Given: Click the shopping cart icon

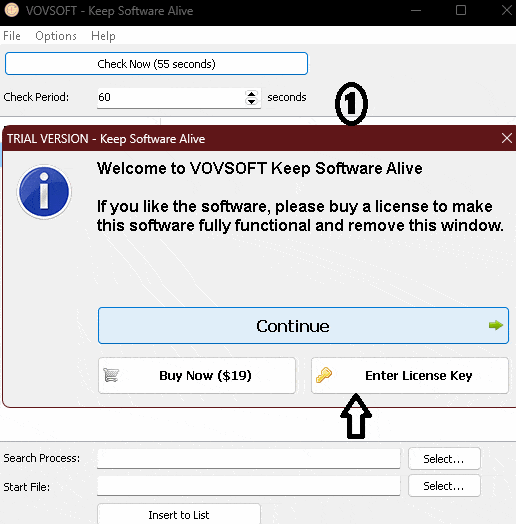Looking at the screenshot, I should 111,375.
